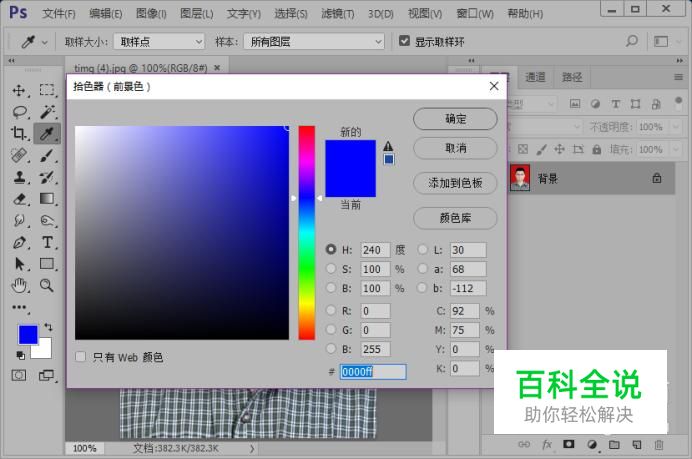692x459 pixels.
Task: Confirm the color with the 确定 button
Action: click(x=455, y=119)
